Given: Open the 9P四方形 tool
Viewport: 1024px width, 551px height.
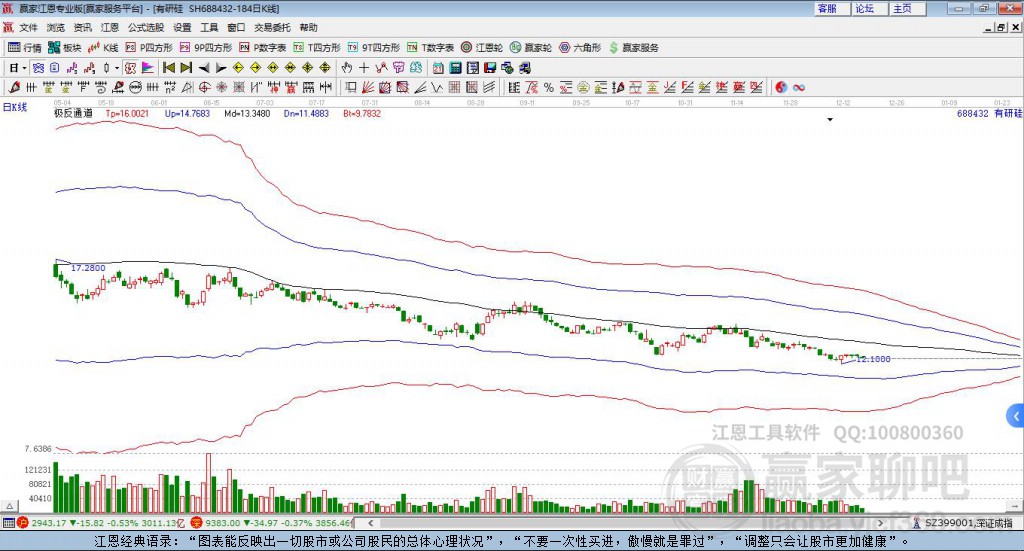Looking at the screenshot, I should coord(206,48).
